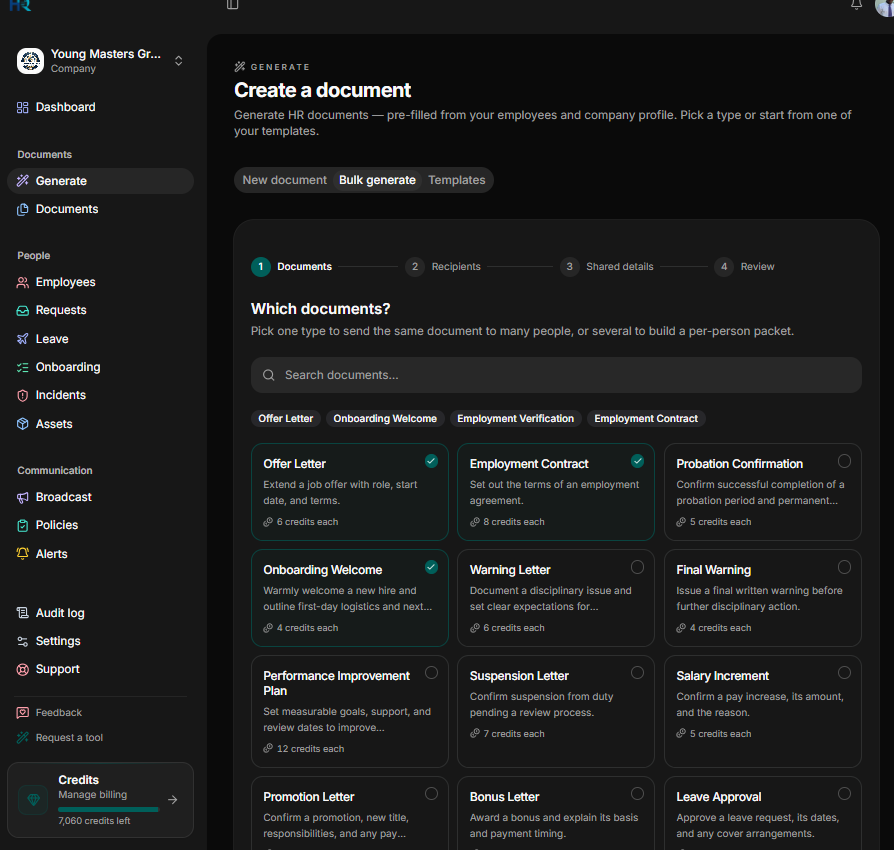Click the Leave airplane icon
This screenshot has height=850, width=894.
click(x=22, y=339)
